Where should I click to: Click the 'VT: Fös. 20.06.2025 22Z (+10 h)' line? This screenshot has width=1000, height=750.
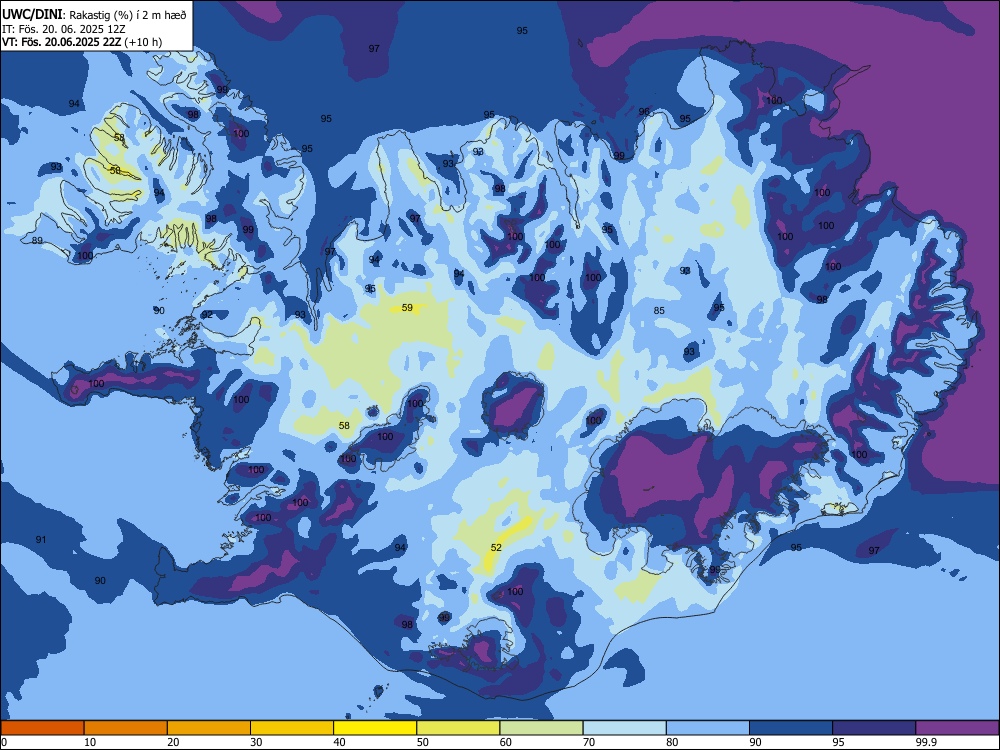82,42
